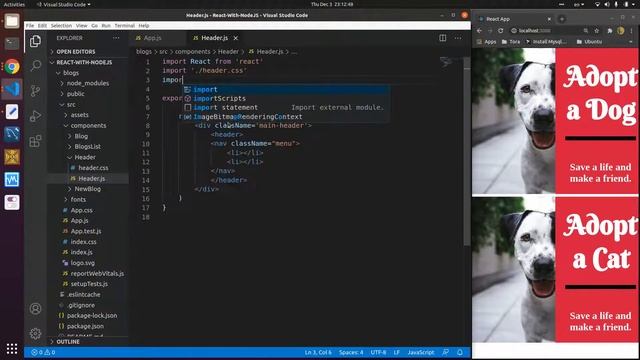Open Accounts menu in activity bar
The height and width of the screenshot is (360, 640).
coord(36,309)
